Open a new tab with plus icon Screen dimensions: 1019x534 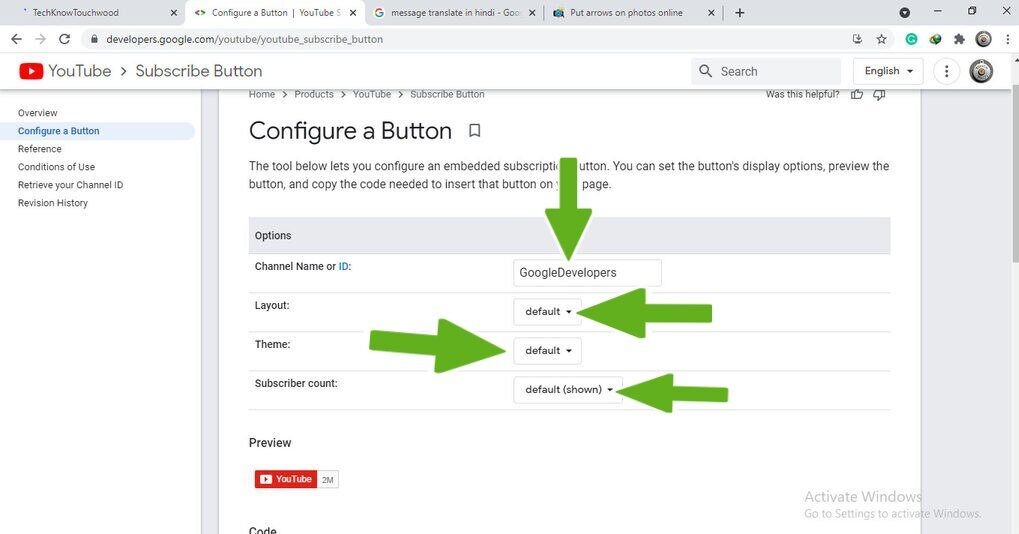click(740, 12)
